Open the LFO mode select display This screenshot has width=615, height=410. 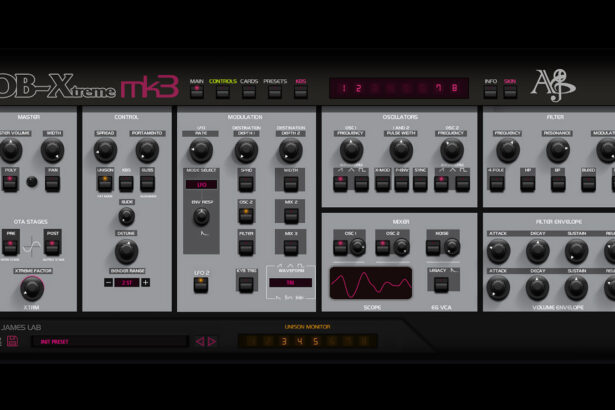pos(201,185)
